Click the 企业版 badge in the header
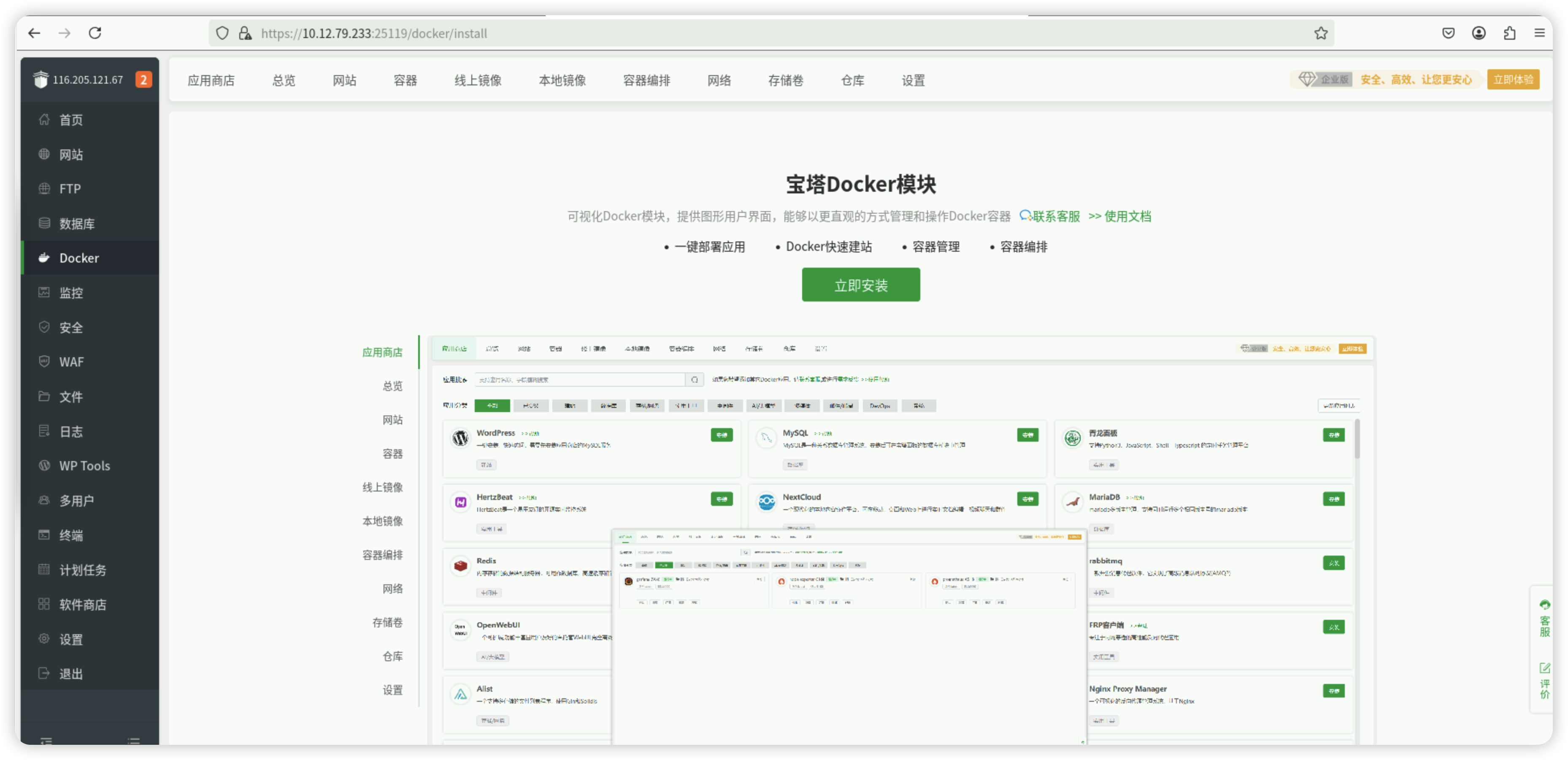1568x760 pixels. coord(1325,80)
